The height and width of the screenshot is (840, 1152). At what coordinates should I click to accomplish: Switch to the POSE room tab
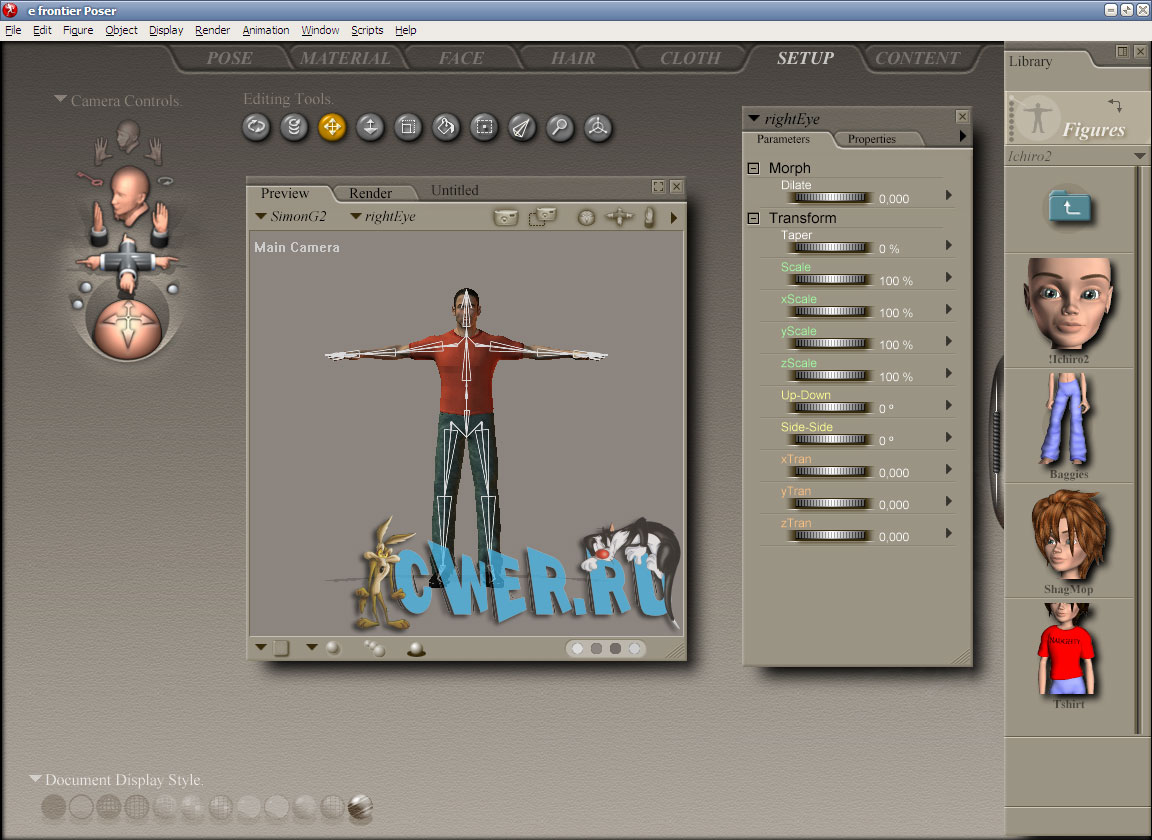pyautogui.click(x=229, y=58)
